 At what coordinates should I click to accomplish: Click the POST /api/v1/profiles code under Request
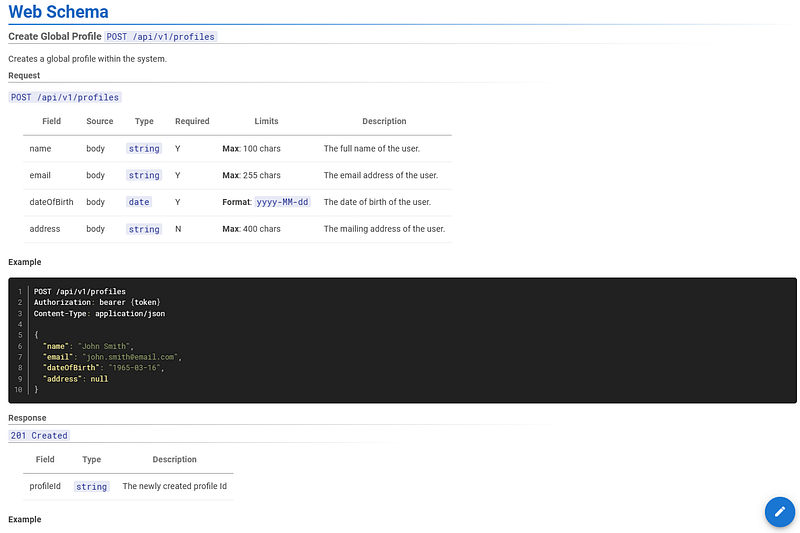pos(65,97)
